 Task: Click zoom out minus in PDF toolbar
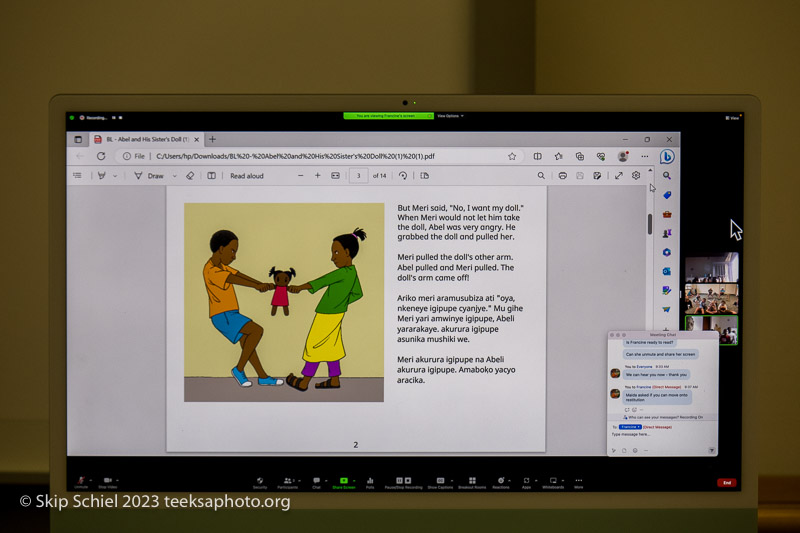pyautogui.click(x=301, y=175)
